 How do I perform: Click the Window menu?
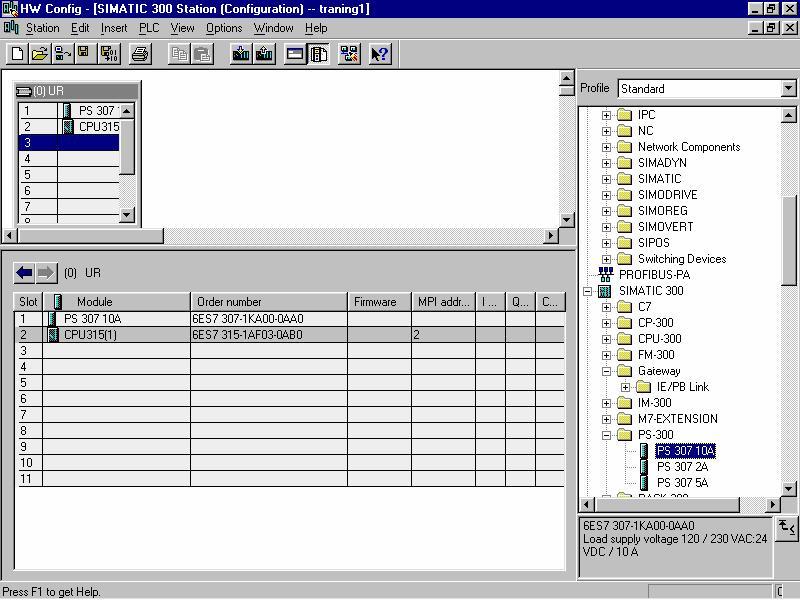tap(273, 28)
